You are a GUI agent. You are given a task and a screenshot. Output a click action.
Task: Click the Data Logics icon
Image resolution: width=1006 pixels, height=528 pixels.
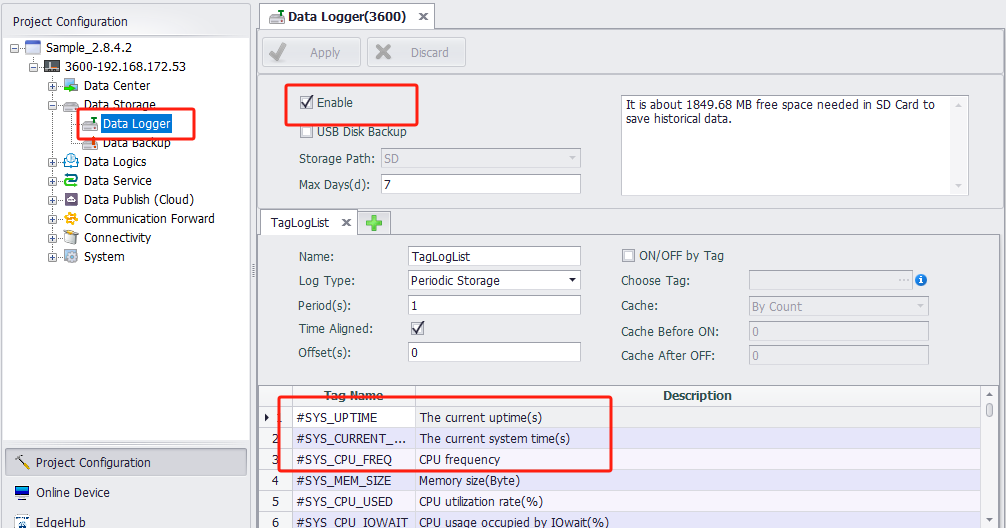pos(71,162)
